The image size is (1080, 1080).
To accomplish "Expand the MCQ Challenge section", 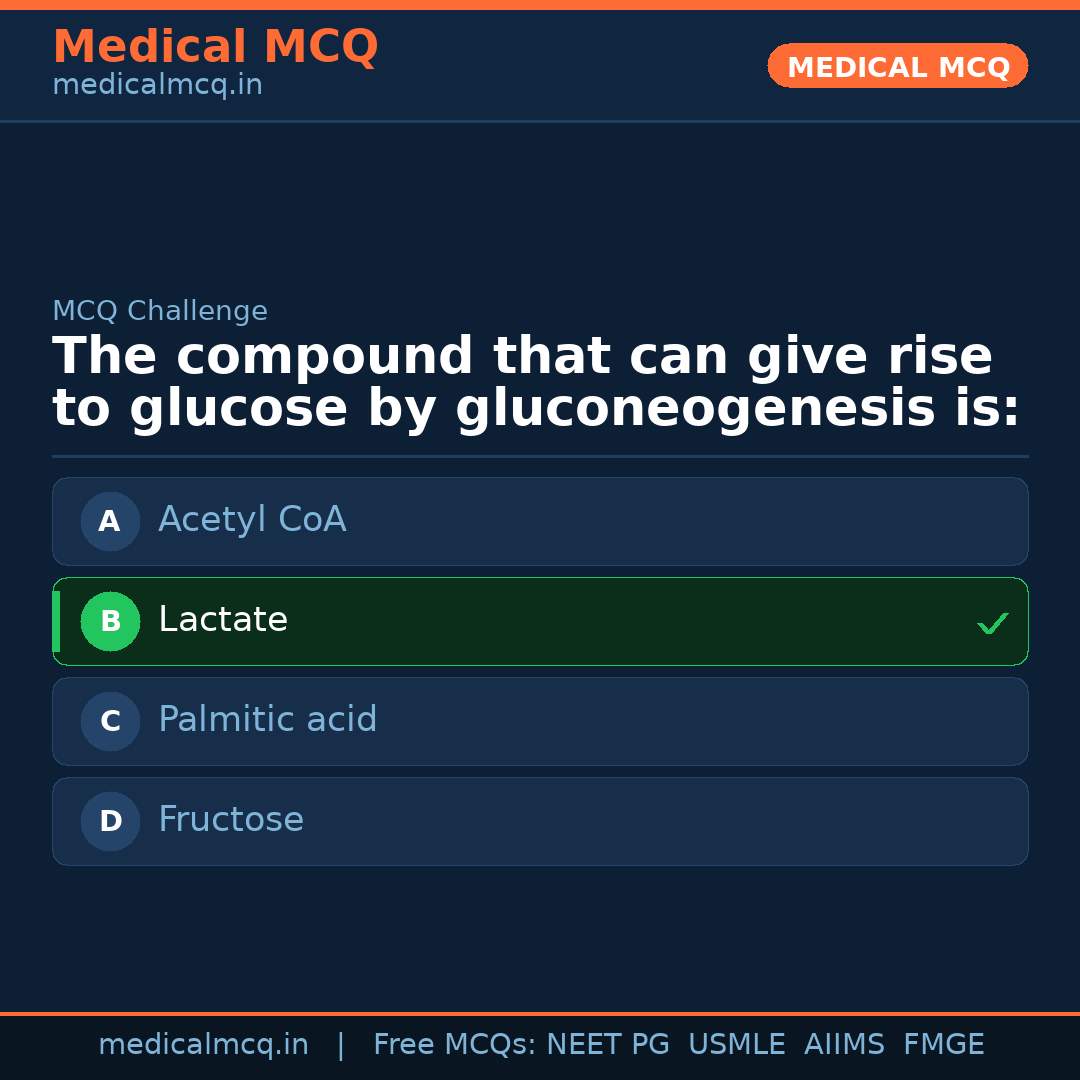I will [160, 311].
